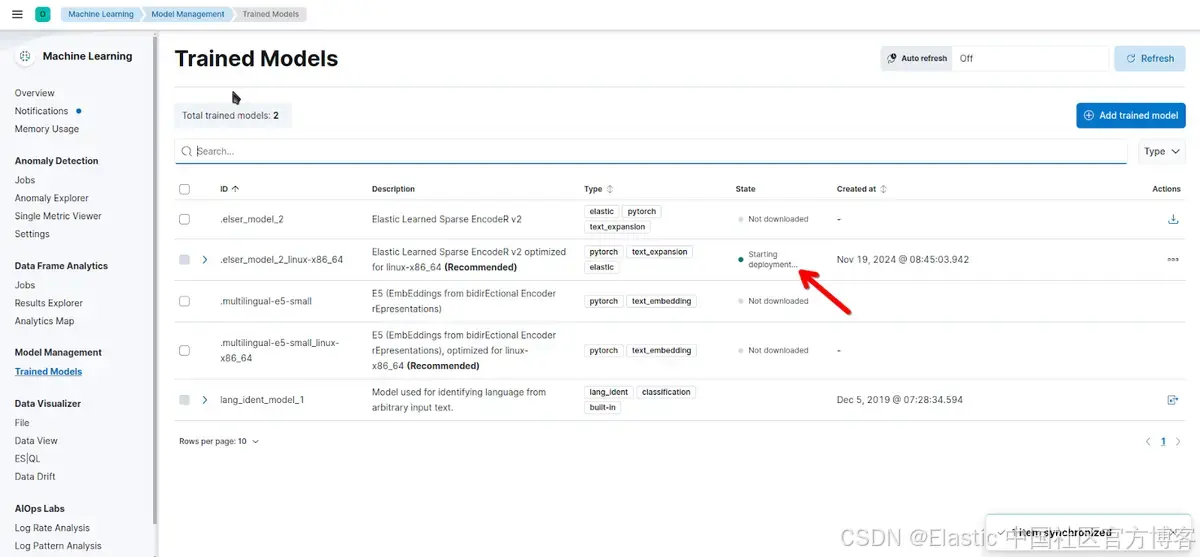The image size is (1200, 557).
Task: Go to previous page arrow
Action: pyautogui.click(x=1148, y=441)
